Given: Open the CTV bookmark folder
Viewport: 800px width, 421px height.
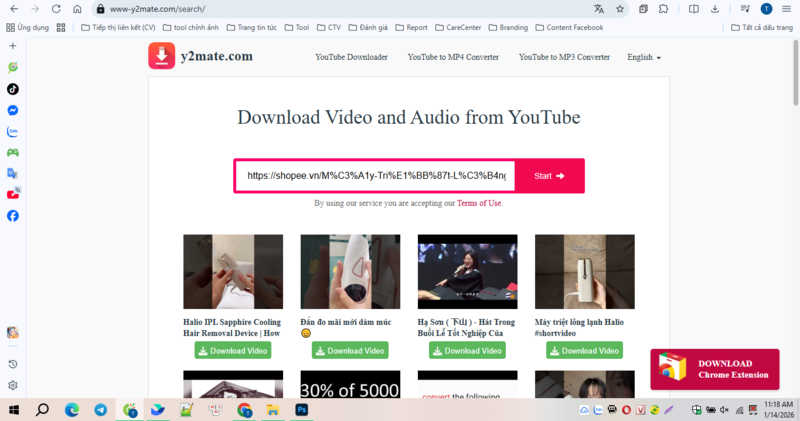Looking at the screenshot, I should tap(329, 28).
